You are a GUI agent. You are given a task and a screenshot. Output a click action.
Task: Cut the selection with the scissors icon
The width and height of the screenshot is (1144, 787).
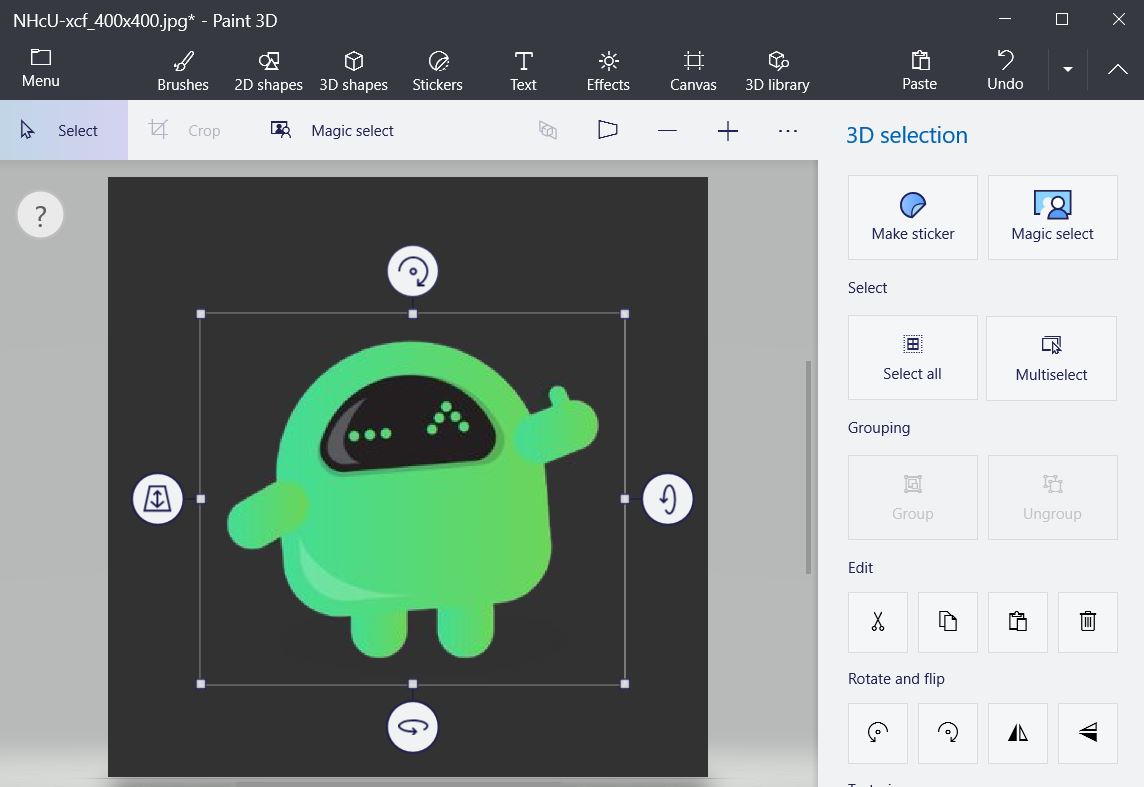878,622
